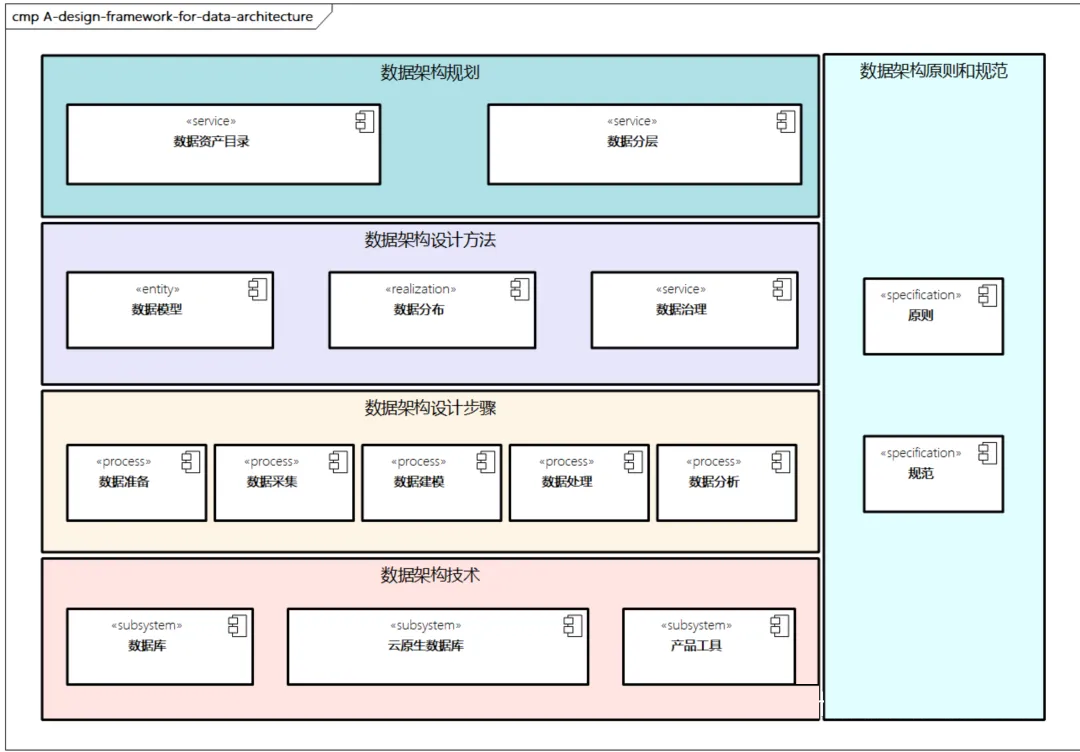Viewport: 1080px width, 752px height.
Task: Select the 数据架构设计步骤 section title
Action: 430,408
